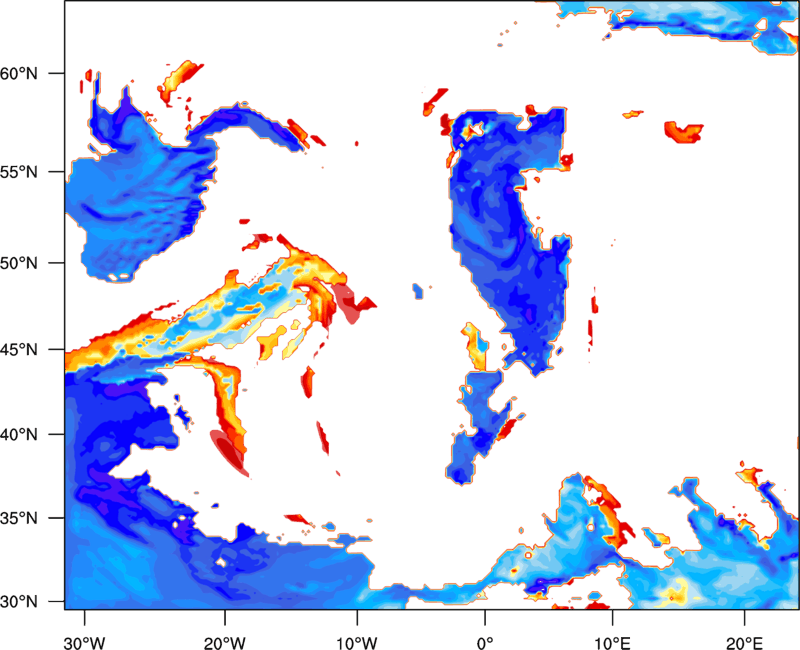The height and width of the screenshot is (650, 800).
Task: Click the 35°N latitude label
Action: [x=19, y=518]
